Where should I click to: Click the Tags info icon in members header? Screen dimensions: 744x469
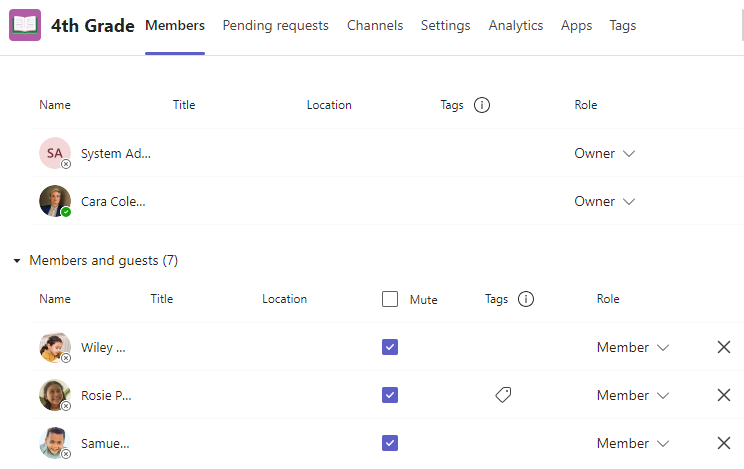tap(526, 299)
